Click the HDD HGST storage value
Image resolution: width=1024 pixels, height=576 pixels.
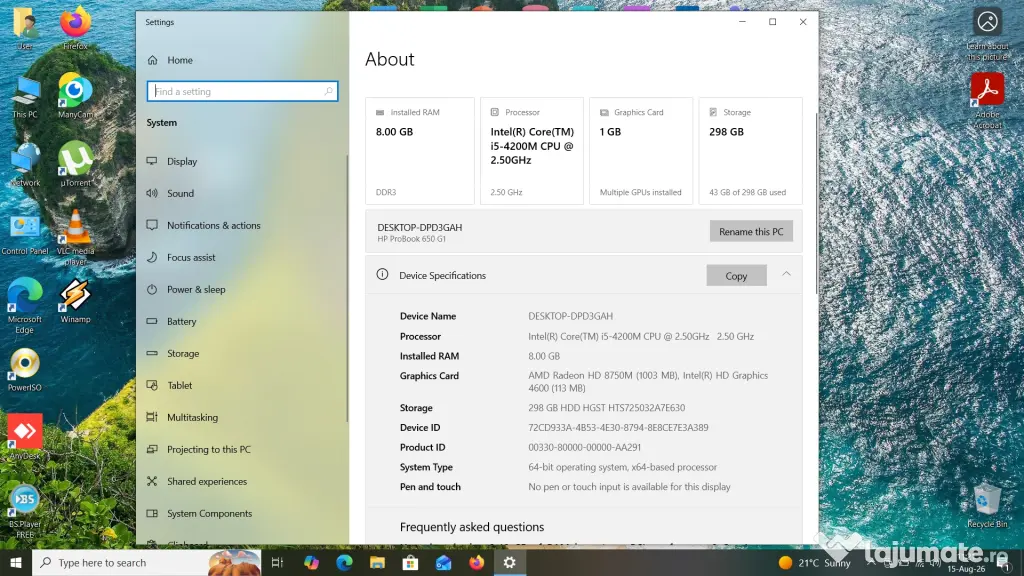(x=607, y=408)
